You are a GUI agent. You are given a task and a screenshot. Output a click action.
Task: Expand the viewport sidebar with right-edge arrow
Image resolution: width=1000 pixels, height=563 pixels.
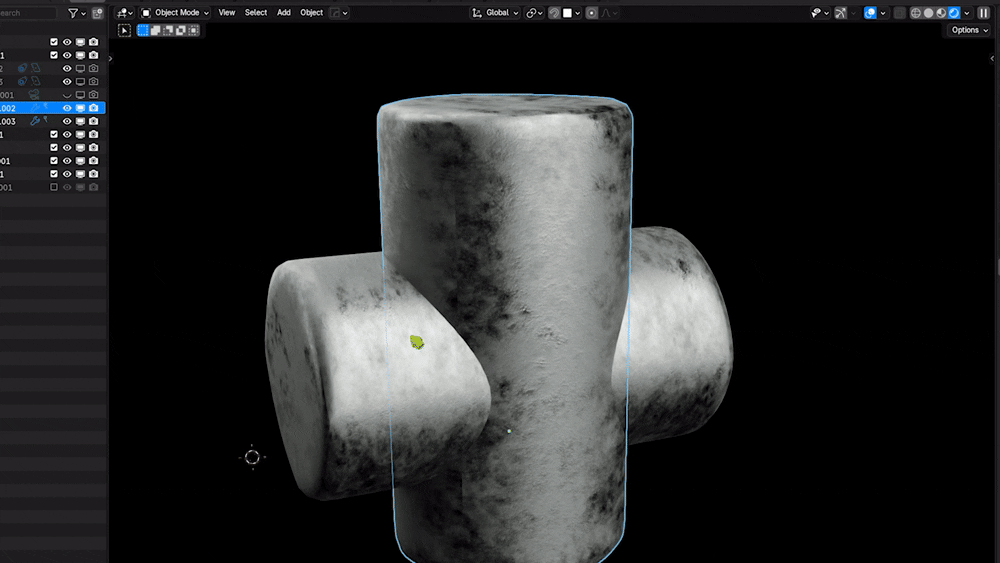tap(992, 59)
